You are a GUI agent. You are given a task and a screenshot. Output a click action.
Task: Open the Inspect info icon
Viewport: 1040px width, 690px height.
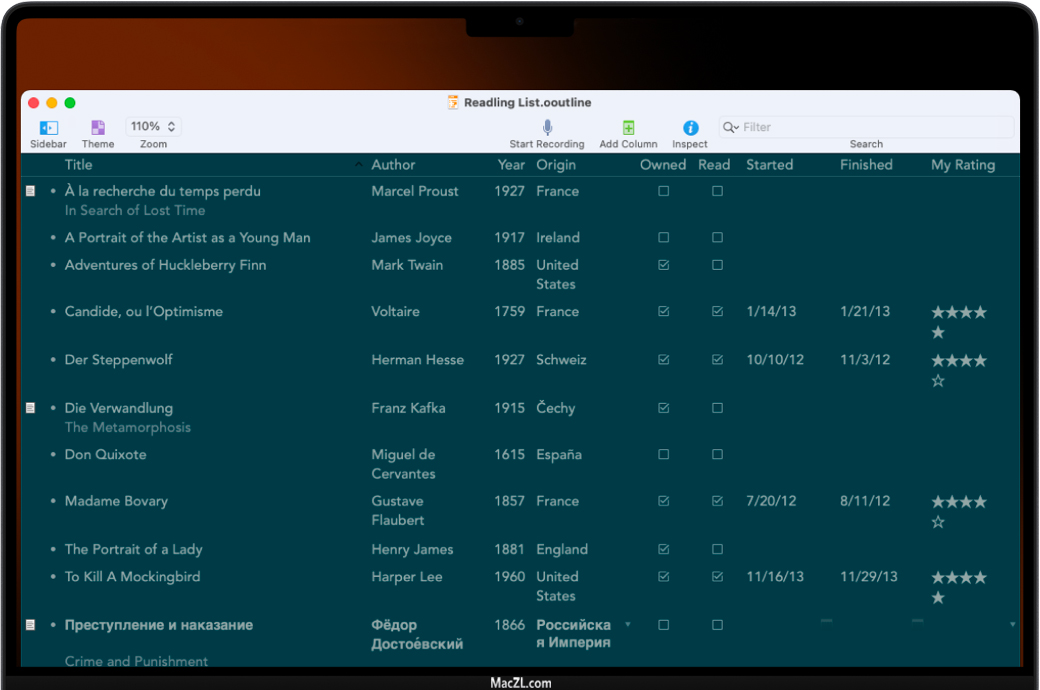pos(690,128)
